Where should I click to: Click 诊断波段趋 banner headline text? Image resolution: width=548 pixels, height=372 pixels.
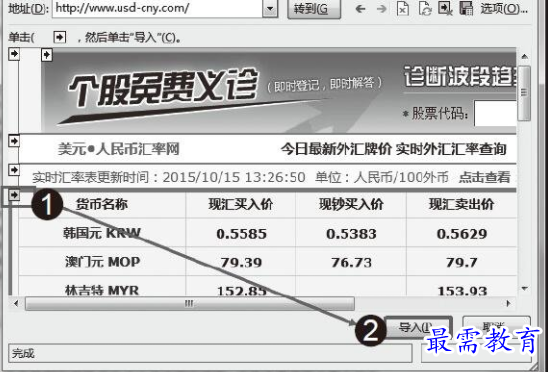(460, 77)
